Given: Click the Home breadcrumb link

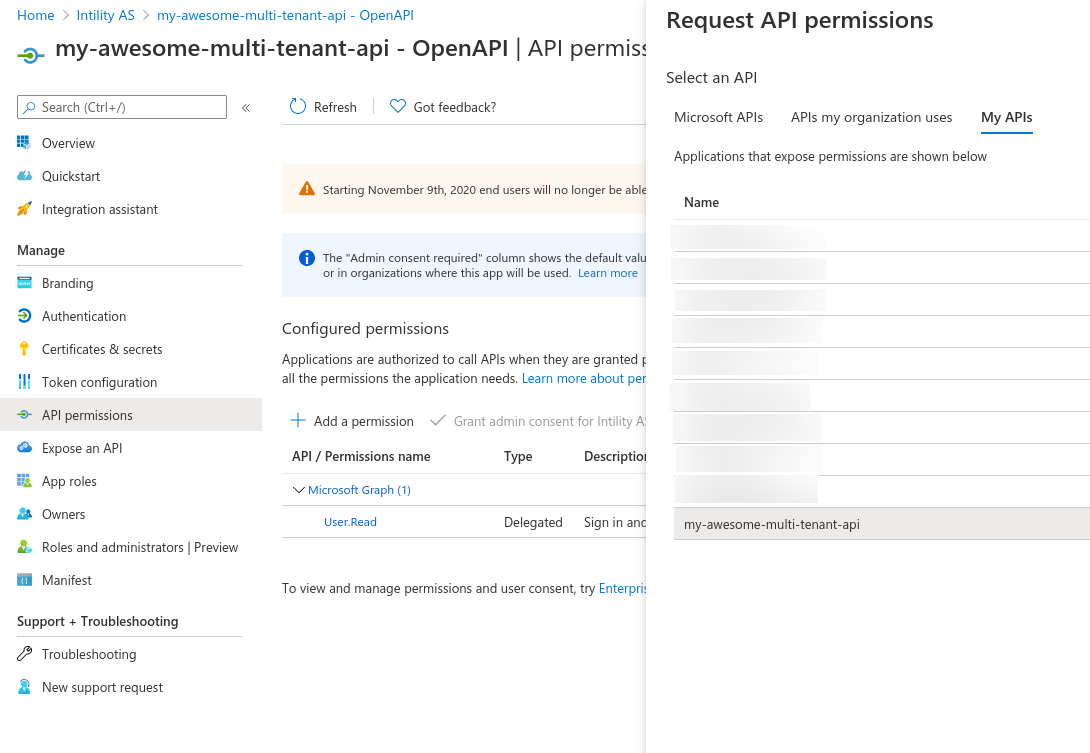Looking at the screenshot, I should [x=35, y=15].
